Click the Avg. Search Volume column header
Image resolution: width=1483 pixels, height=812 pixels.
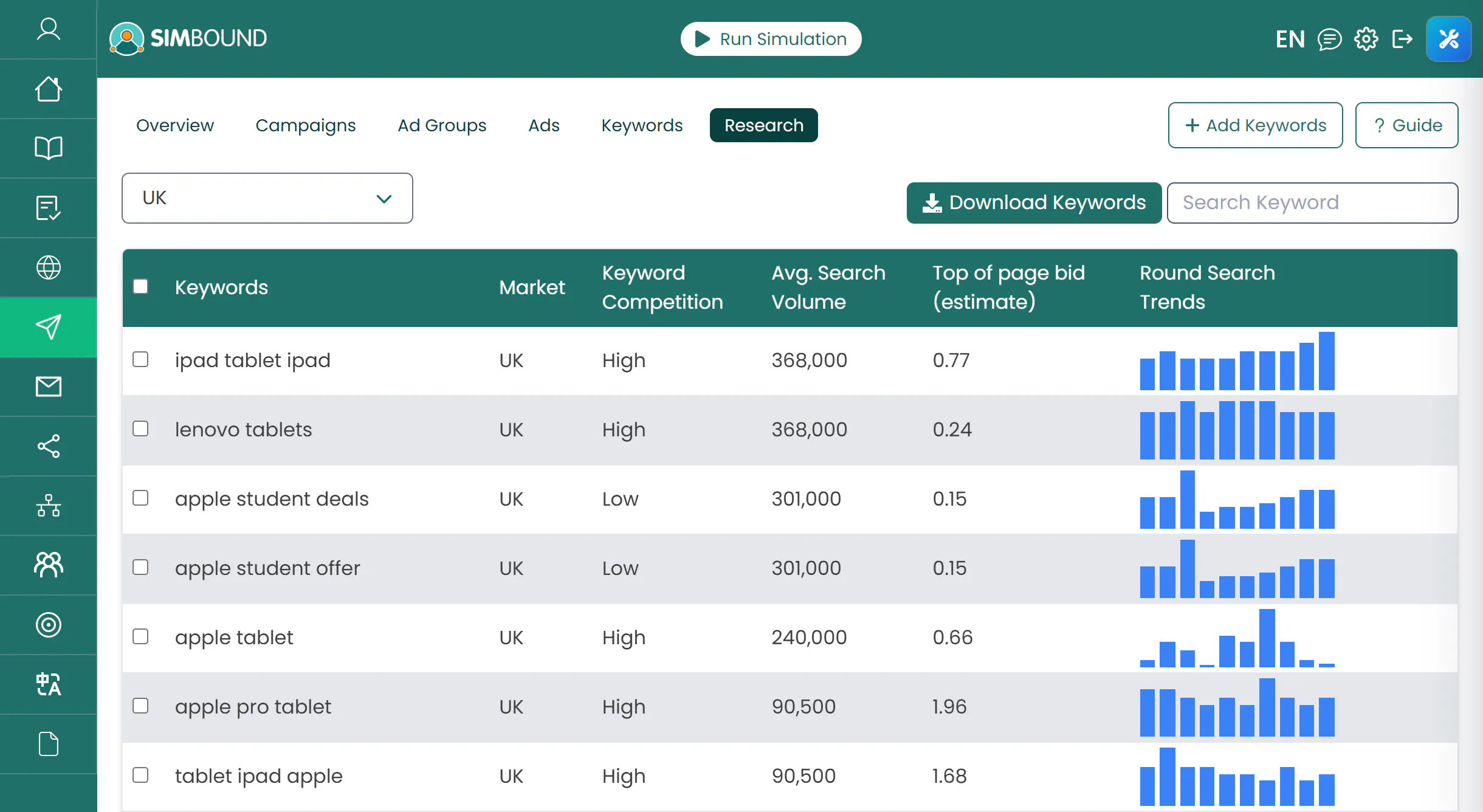828,287
